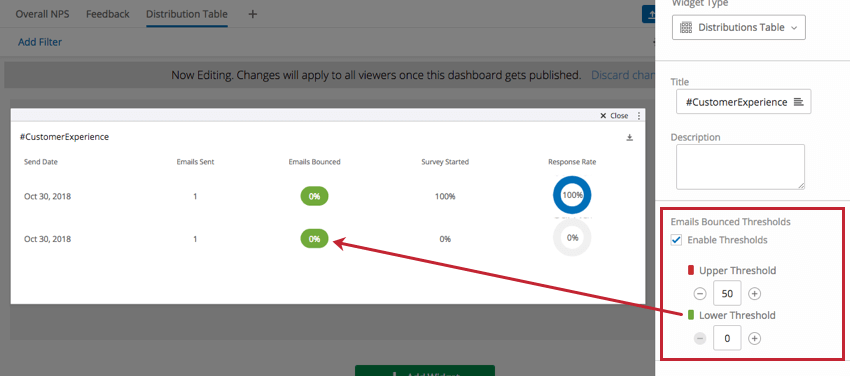This screenshot has height=376, width=850.
Task: Click the Description text area
Action: [740, 166]
